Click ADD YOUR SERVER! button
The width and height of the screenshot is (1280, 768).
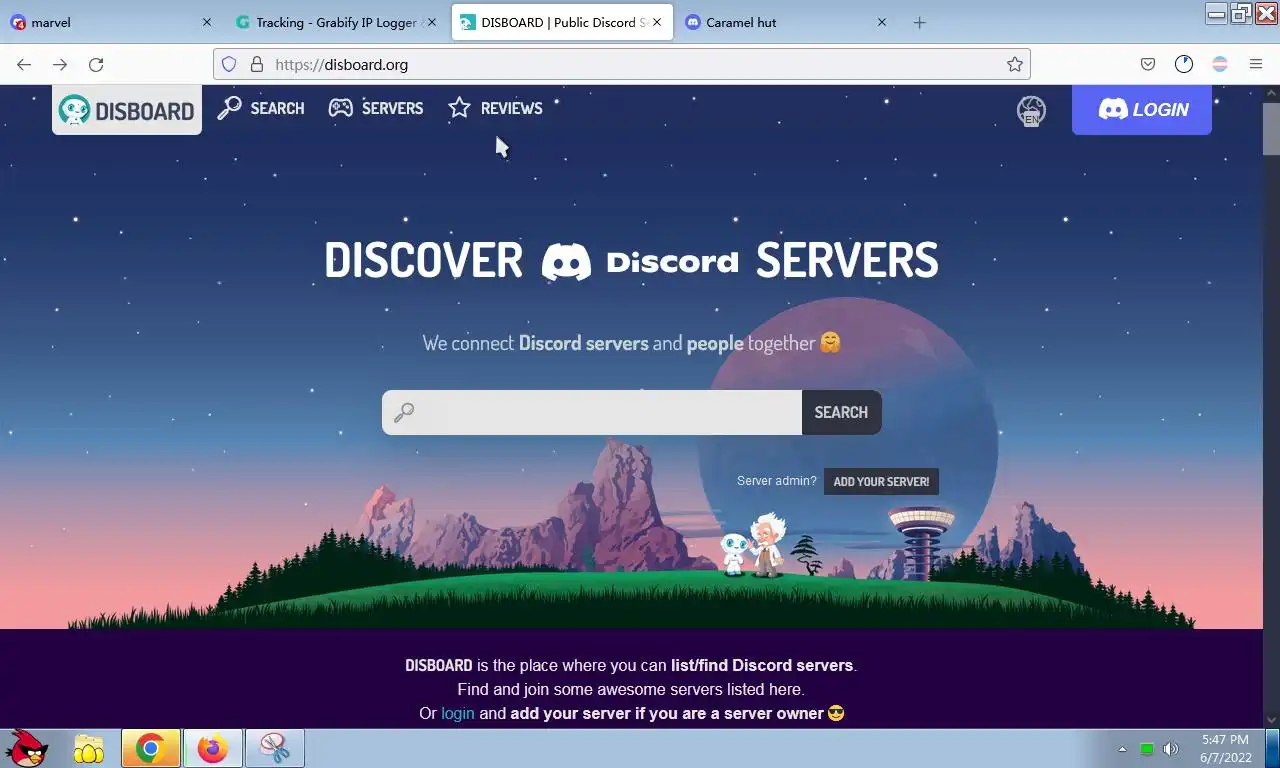click(x=881, y=481)
